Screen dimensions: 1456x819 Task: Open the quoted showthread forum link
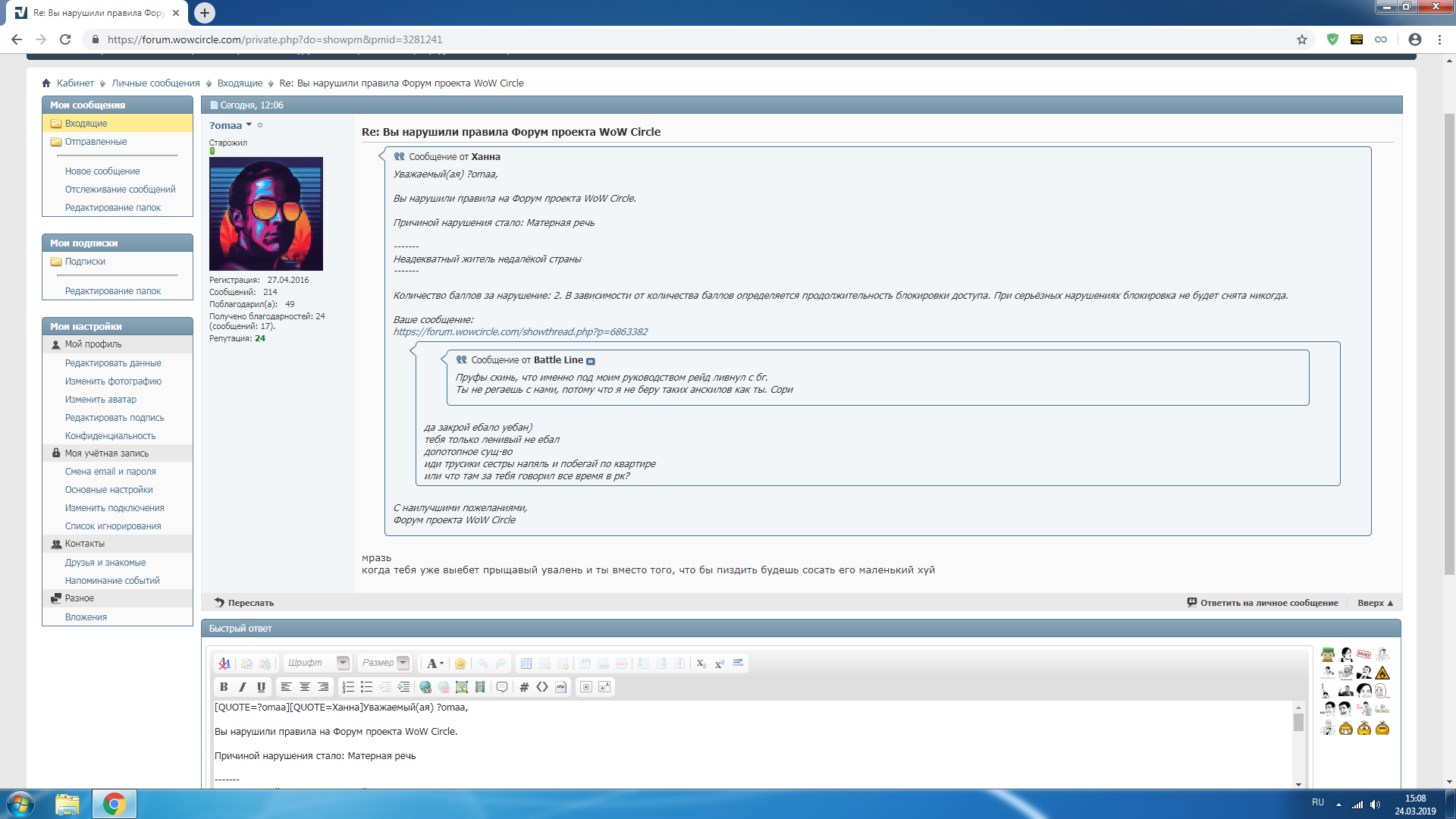click(x=520, y=332)
